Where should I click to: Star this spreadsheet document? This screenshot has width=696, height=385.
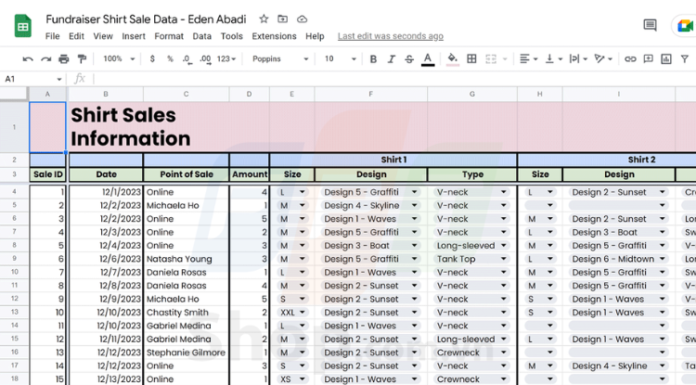pos(264,19)
